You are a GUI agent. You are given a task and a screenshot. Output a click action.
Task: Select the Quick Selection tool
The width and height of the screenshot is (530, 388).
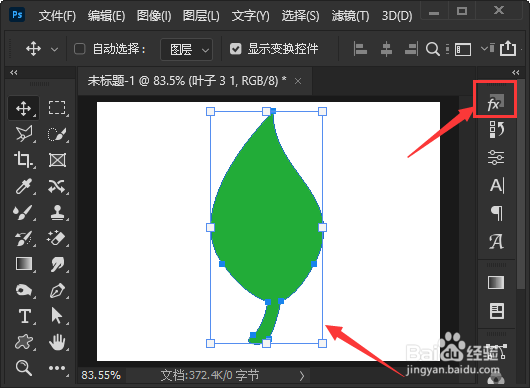point(57,134)
